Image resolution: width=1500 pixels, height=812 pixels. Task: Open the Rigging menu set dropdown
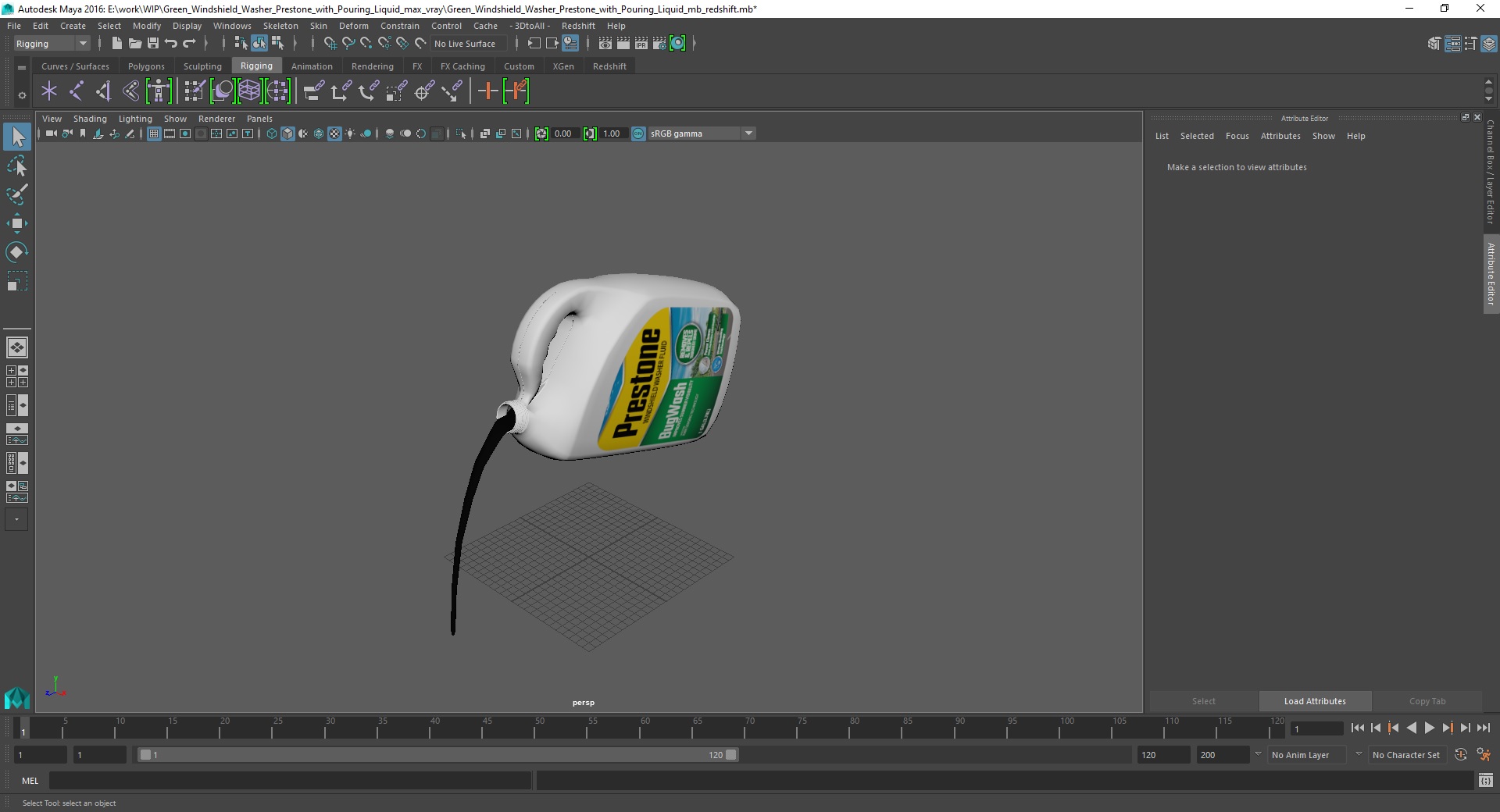point(52,44)
